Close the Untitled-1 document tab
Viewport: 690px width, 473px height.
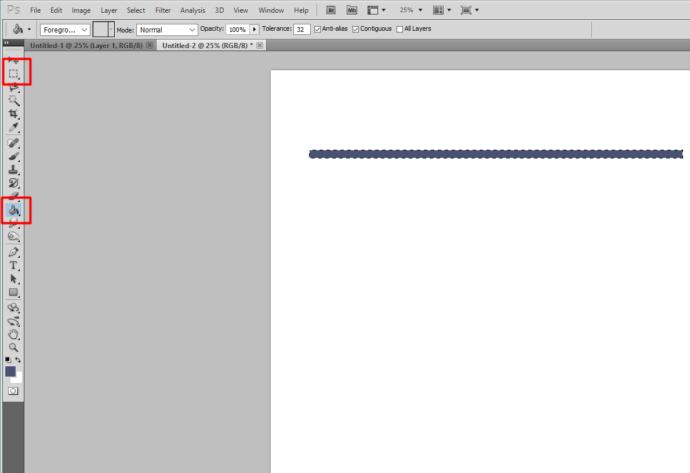(150, 45)
